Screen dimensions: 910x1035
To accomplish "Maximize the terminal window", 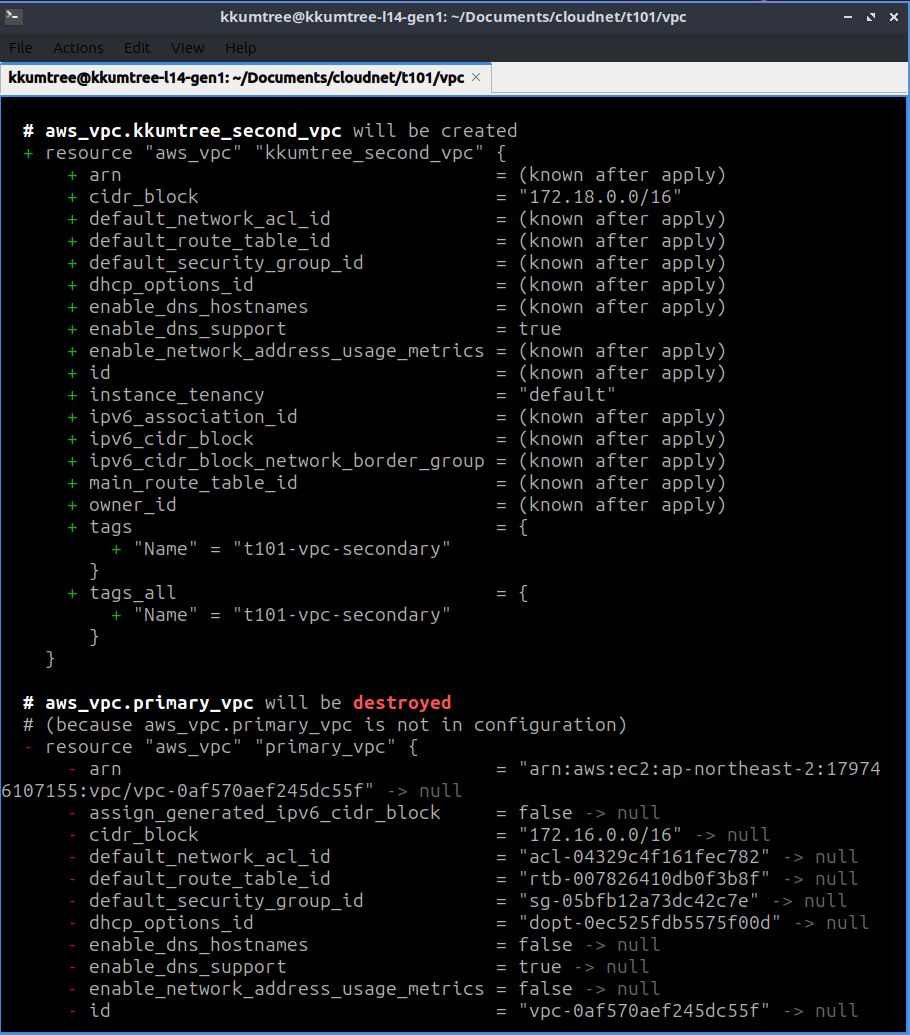I will (871, 17).
